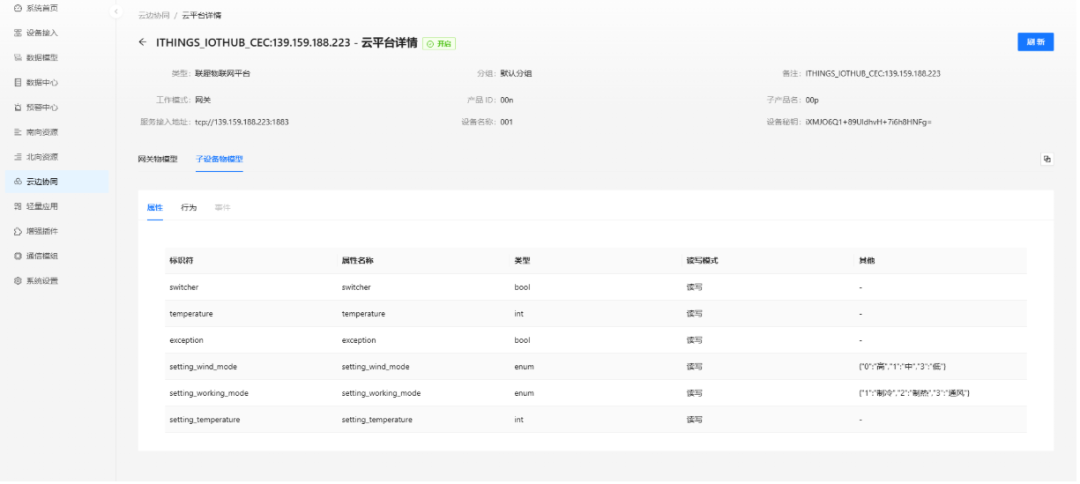Click the exception attribute name cell
Screen dimensions: 1080x484
(359, 340)
